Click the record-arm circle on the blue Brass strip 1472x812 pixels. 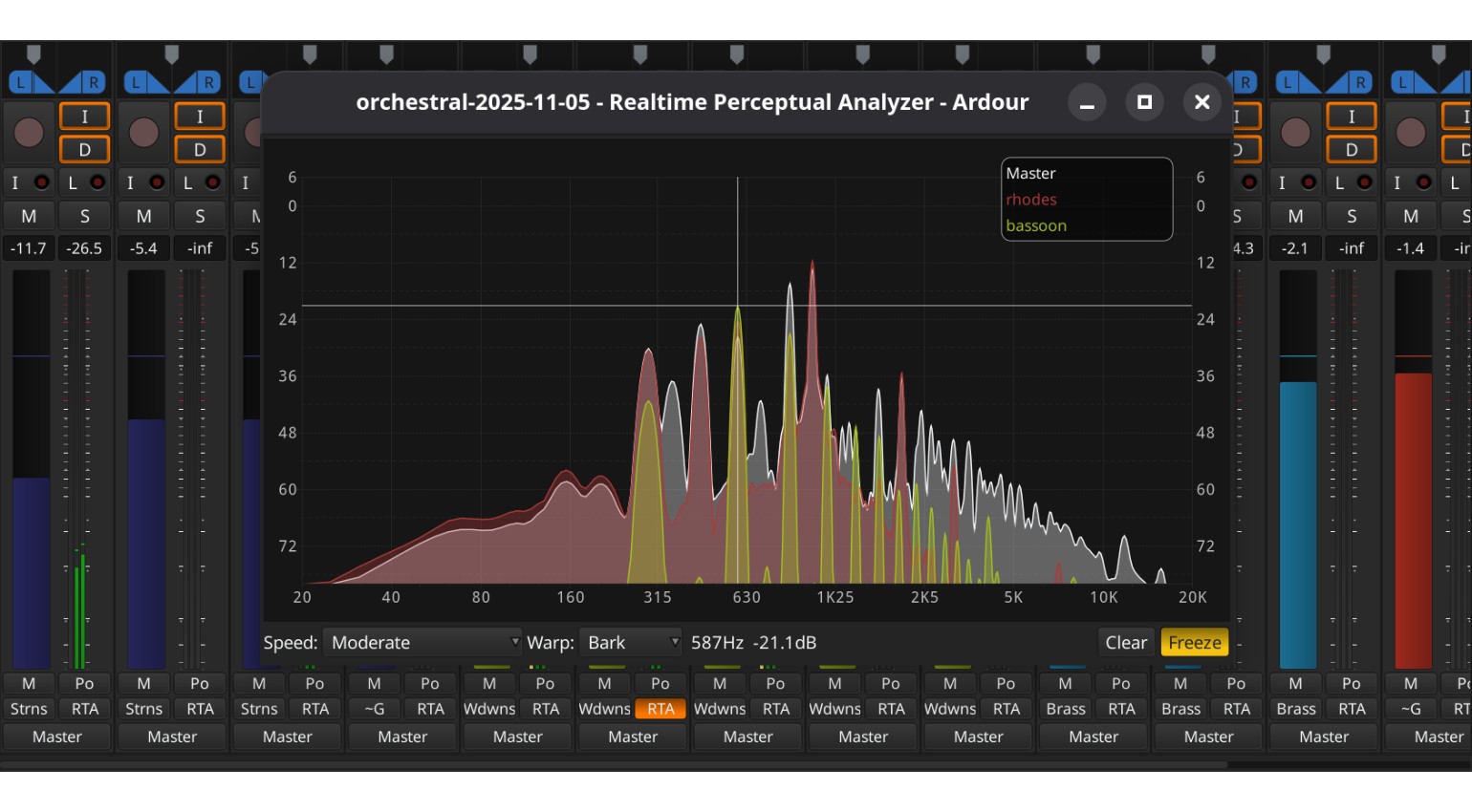1295,132
